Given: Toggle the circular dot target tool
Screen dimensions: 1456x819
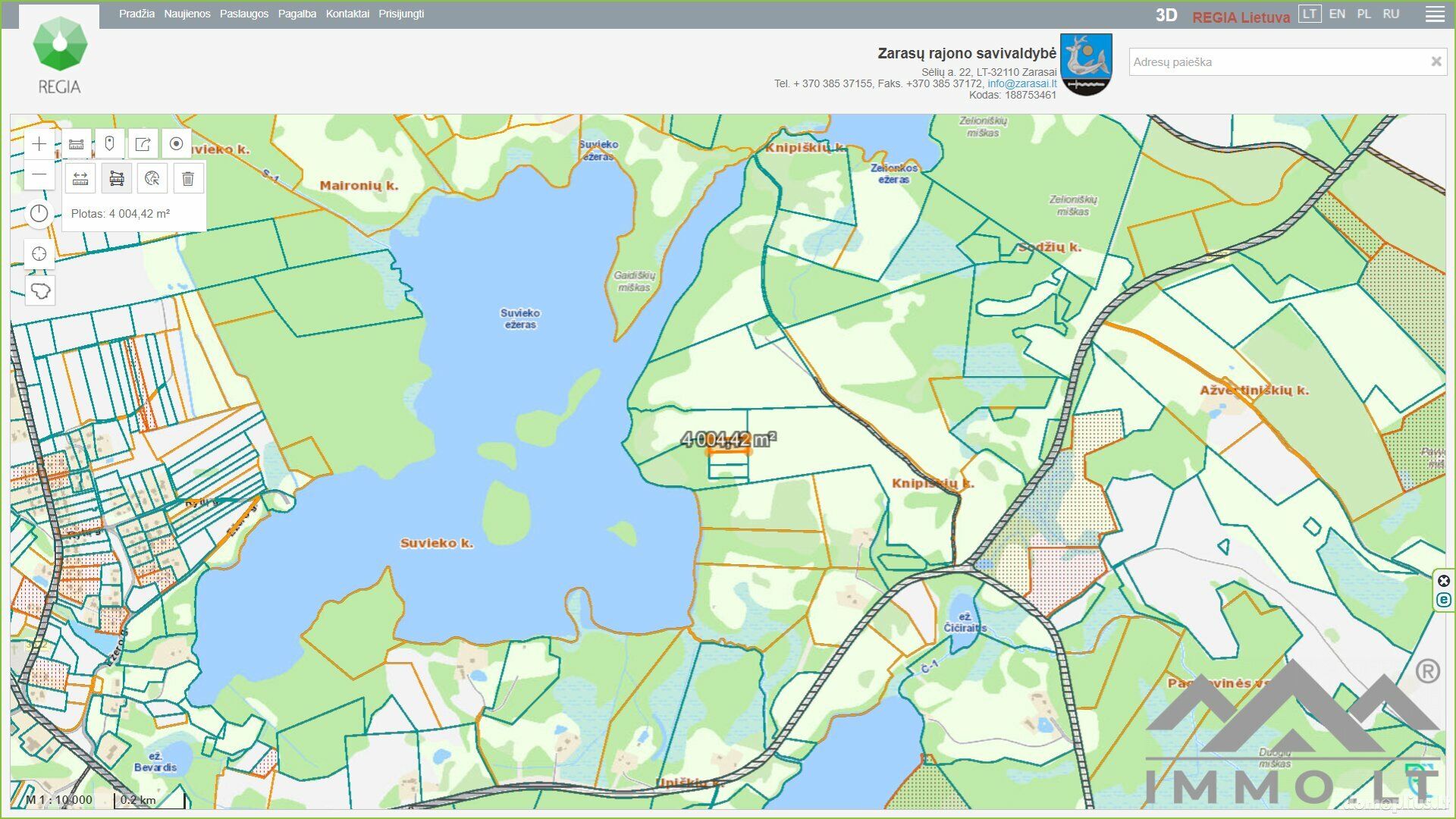Looking at the screenshot, I should 177,144.
